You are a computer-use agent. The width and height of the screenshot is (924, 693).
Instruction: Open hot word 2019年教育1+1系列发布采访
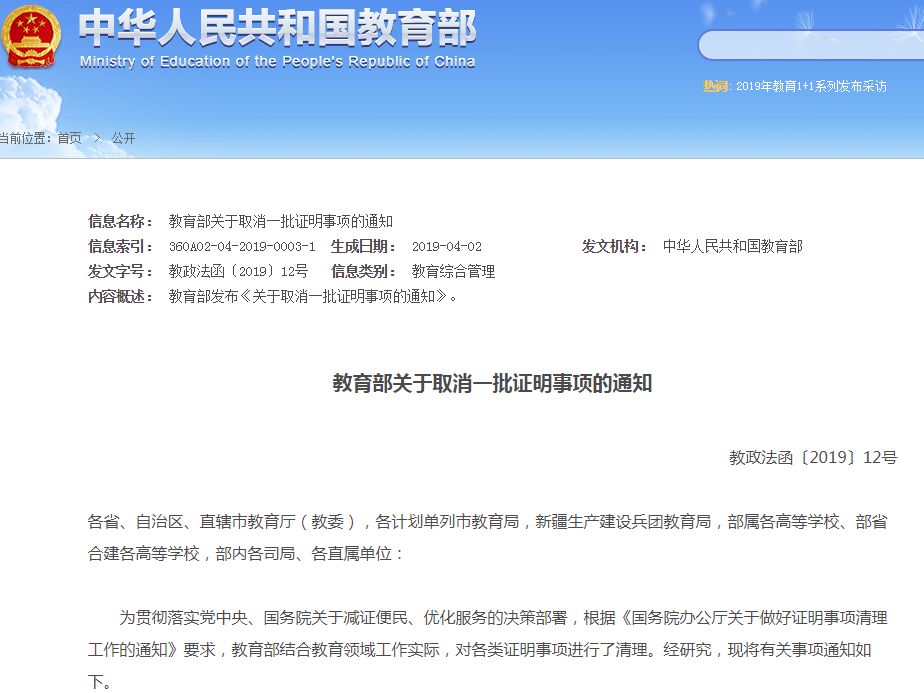[811, 87]
